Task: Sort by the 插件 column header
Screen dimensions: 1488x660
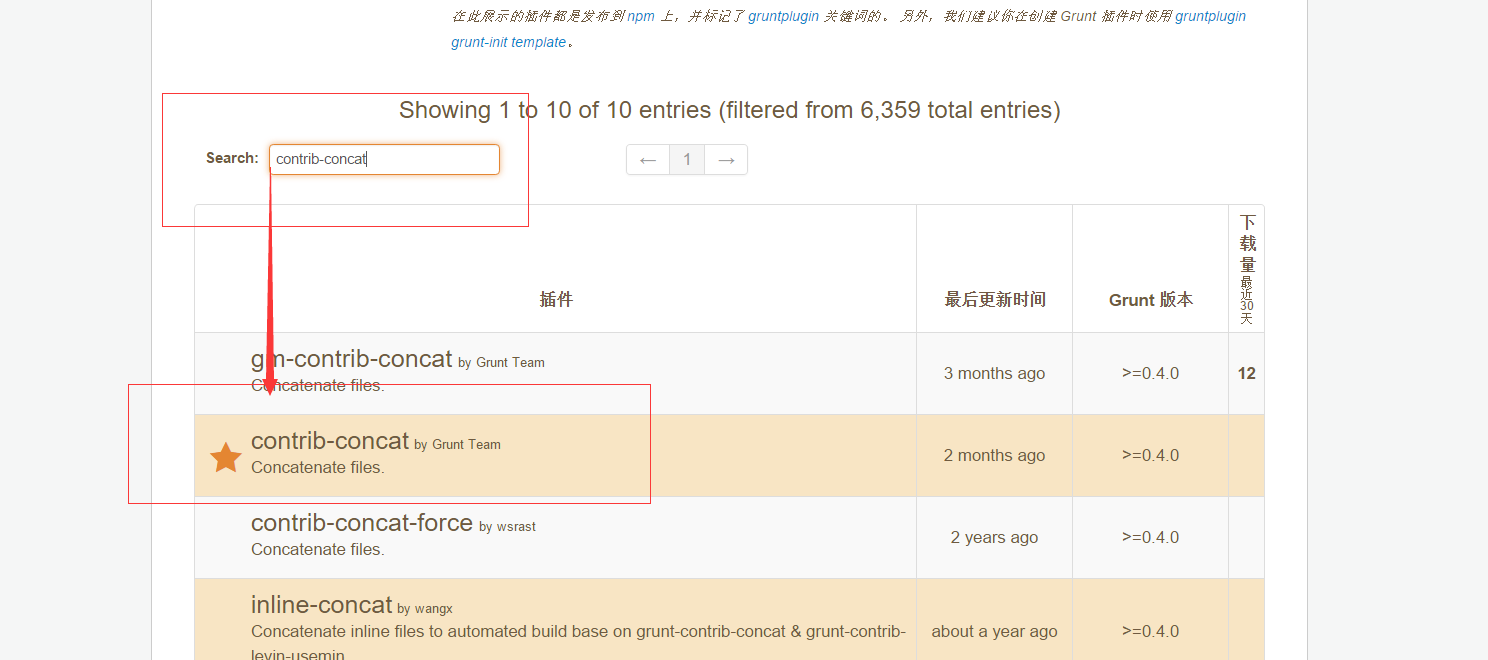Action: tap(556, 299)
